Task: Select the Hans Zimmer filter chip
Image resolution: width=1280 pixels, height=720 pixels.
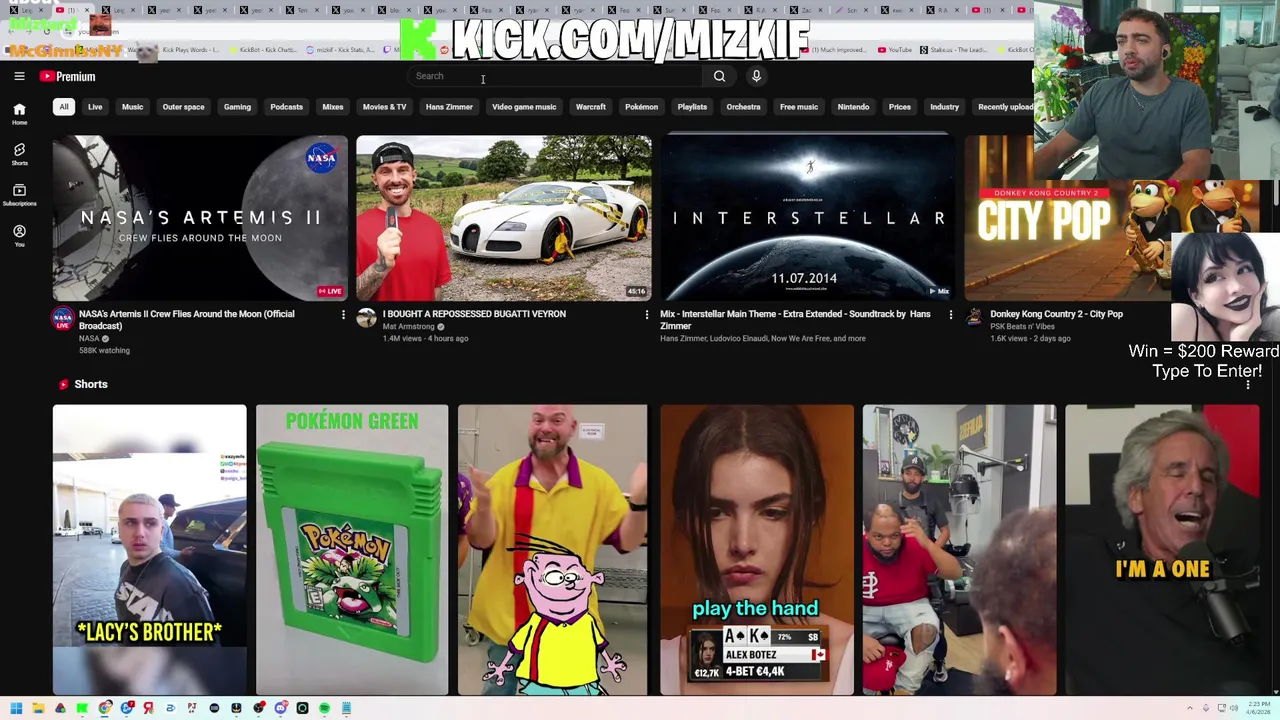Action: pos(449,107)
